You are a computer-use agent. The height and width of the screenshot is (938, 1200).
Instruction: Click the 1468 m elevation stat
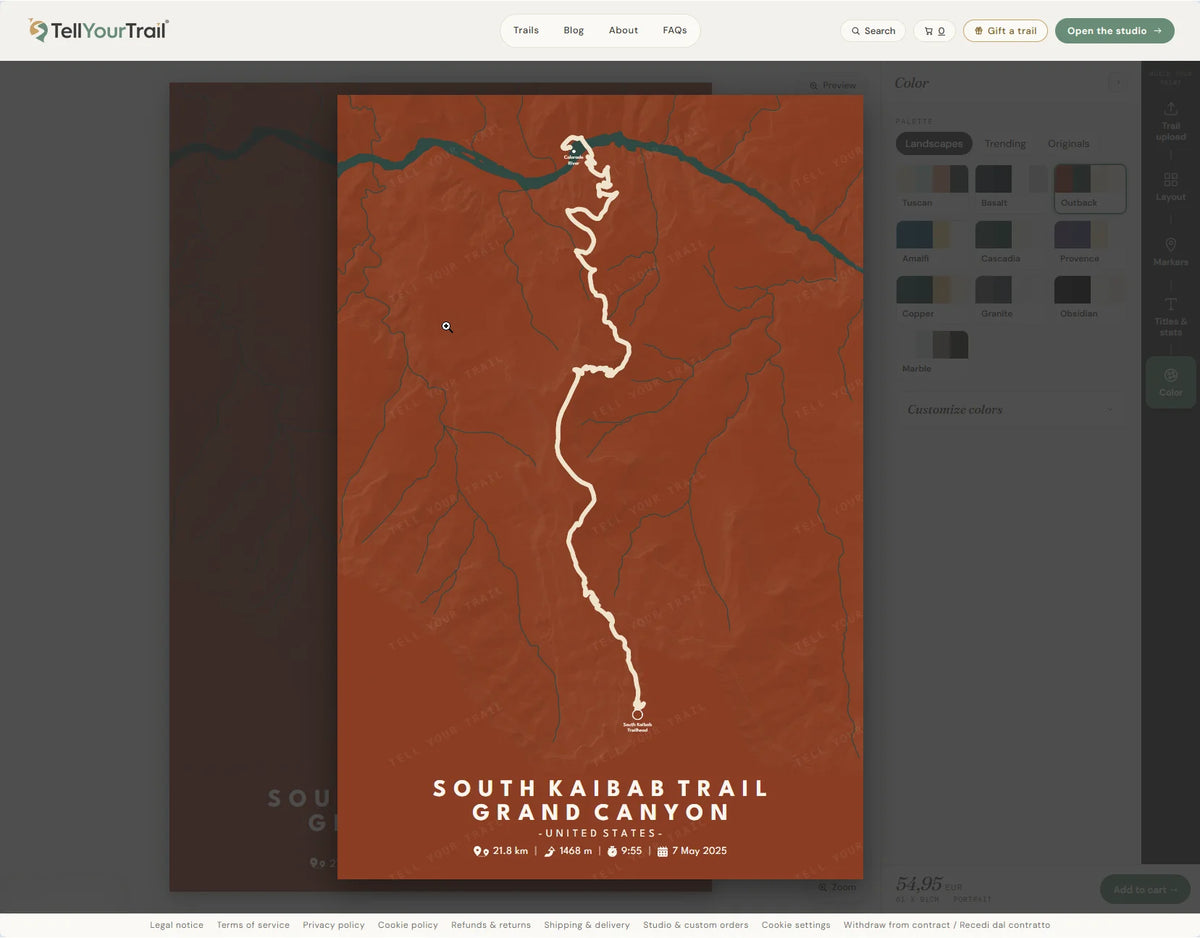568,851
